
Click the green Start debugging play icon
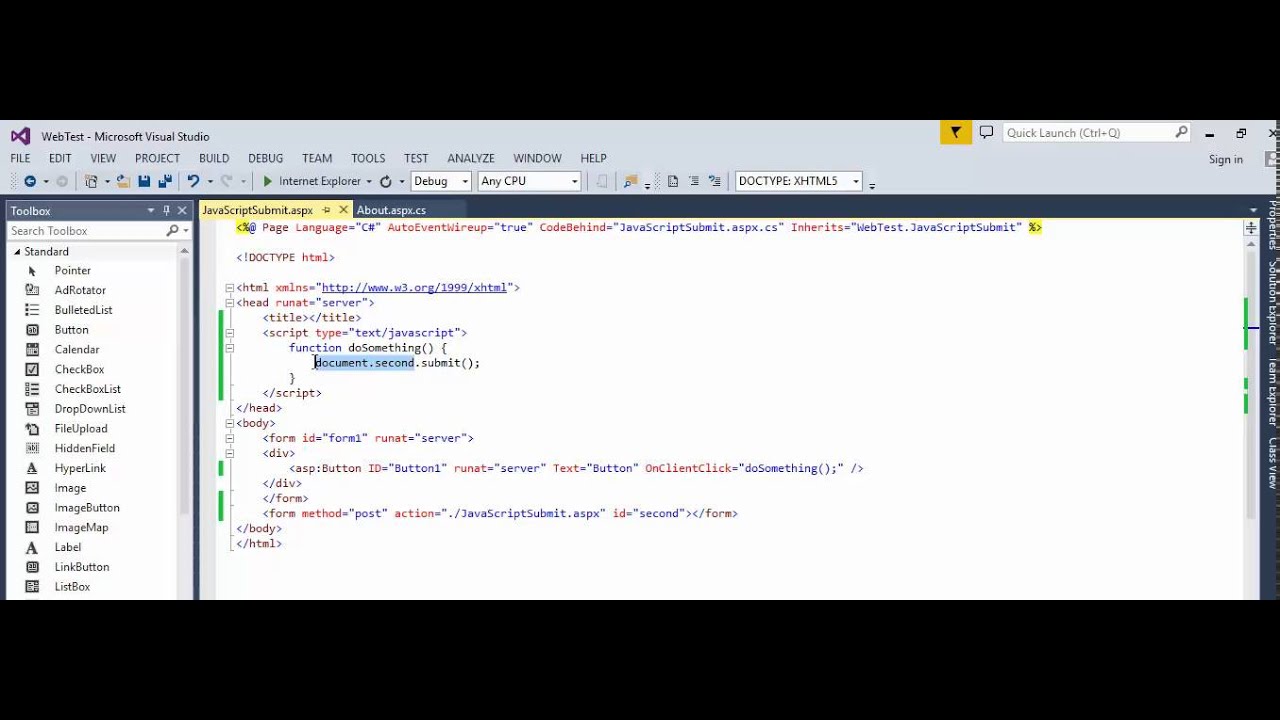tap(267, 181)
